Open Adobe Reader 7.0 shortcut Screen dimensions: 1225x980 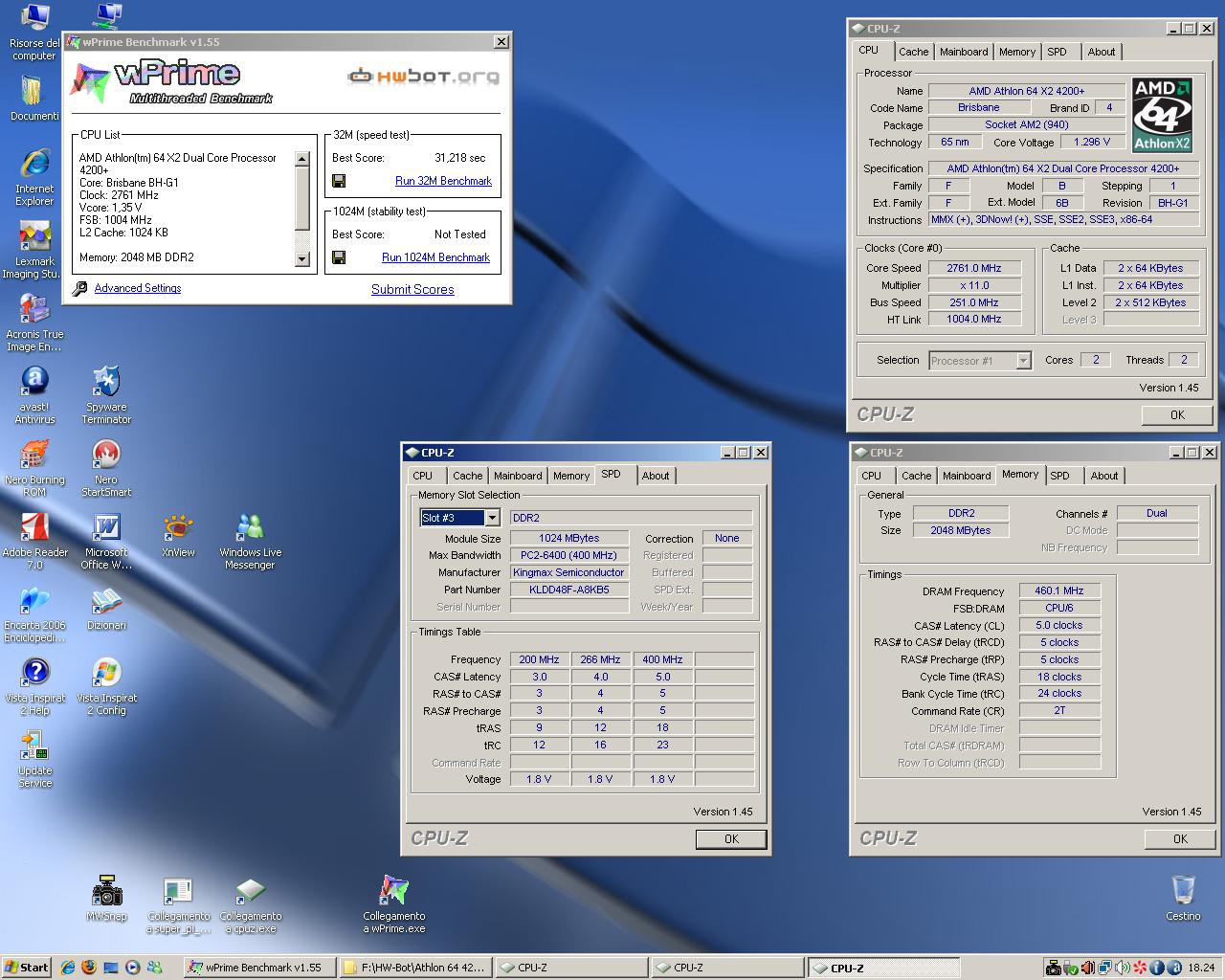[x=34, y=541]
